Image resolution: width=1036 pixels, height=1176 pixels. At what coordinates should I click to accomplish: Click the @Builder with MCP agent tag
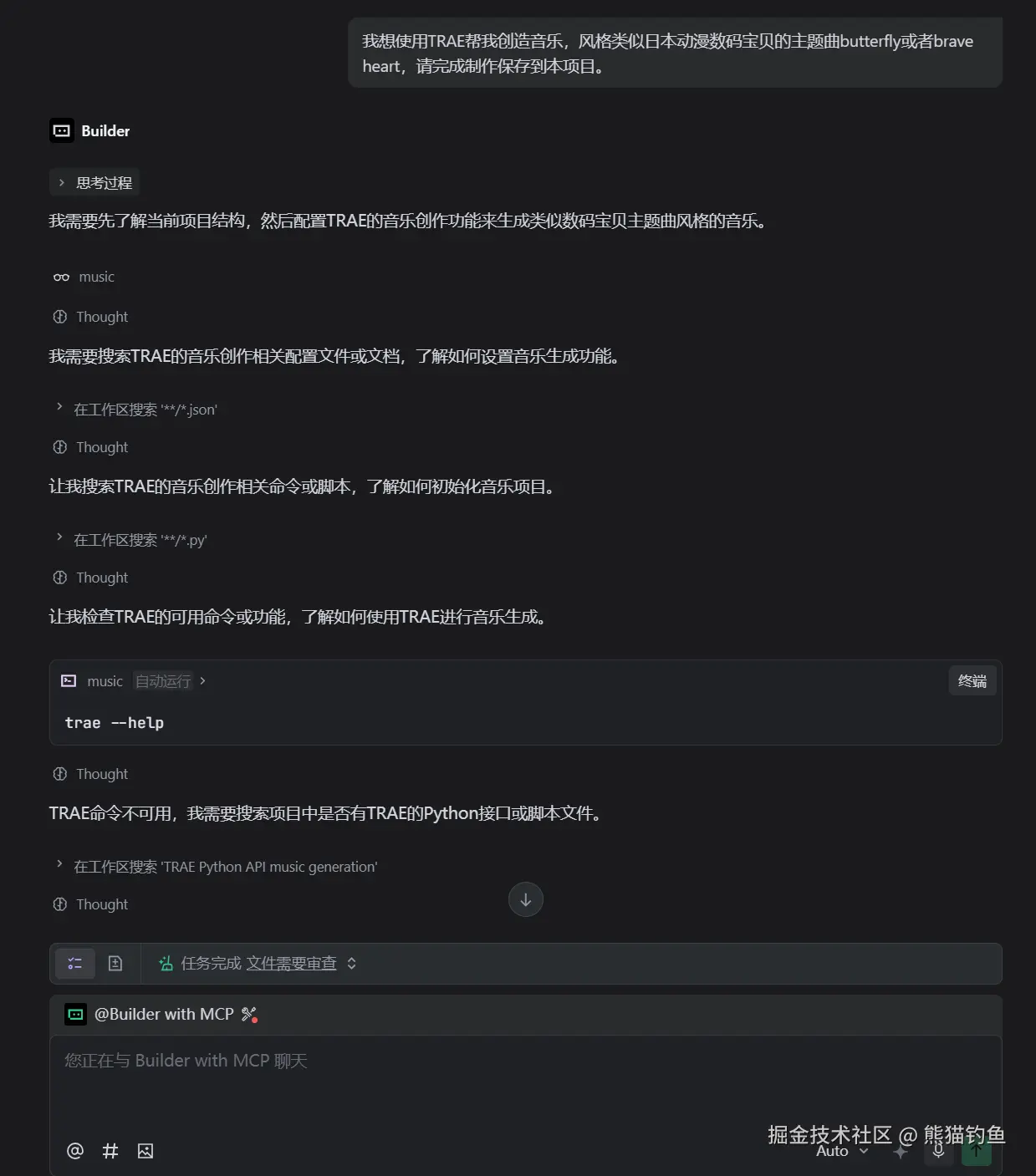coord(163,1015)
